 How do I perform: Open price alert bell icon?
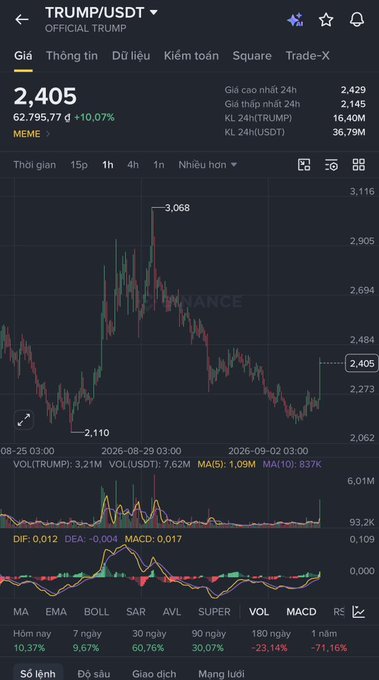[357, 20]
